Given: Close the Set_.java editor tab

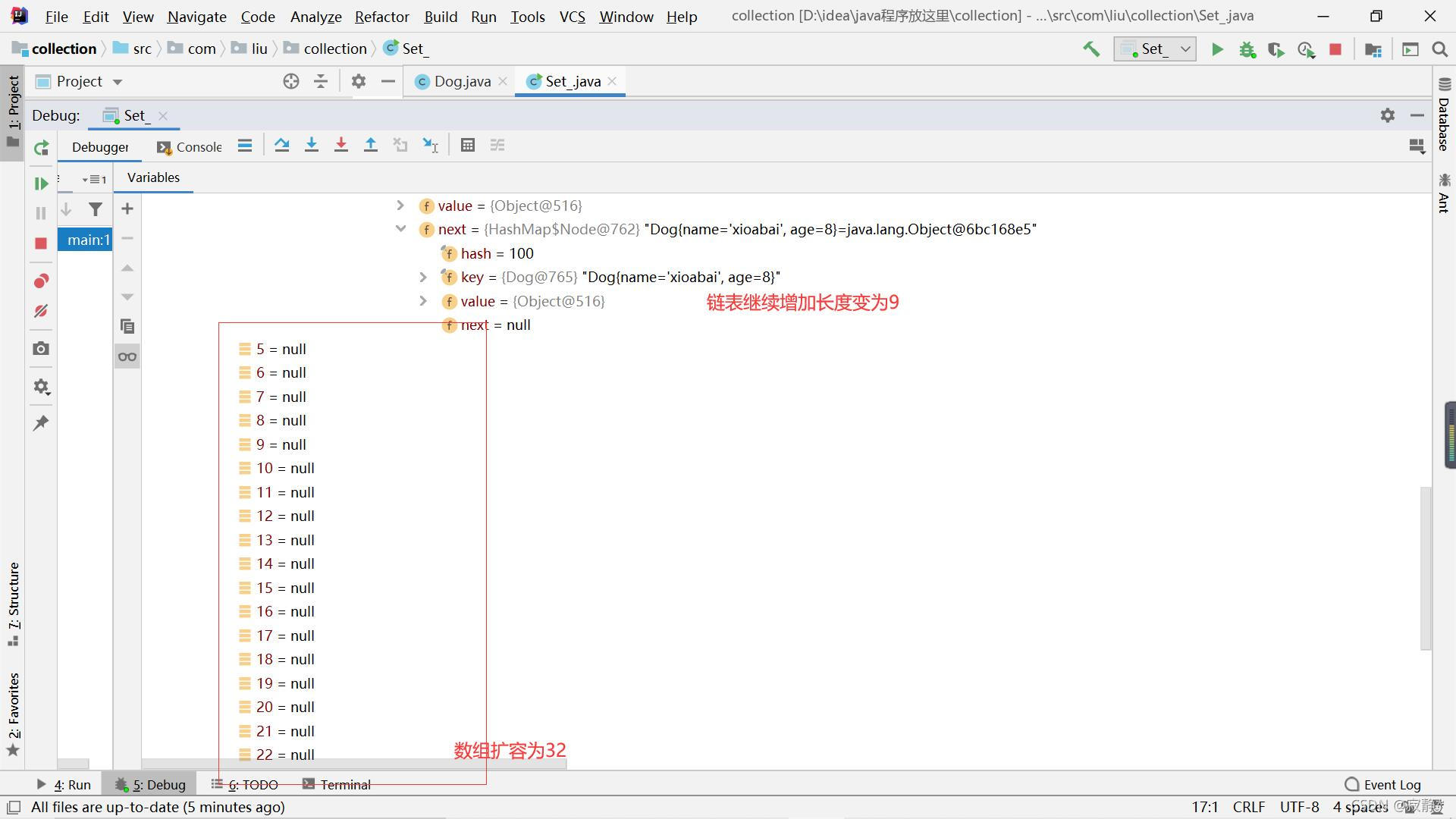Looking at the screenshot, I should click(612, 80).
